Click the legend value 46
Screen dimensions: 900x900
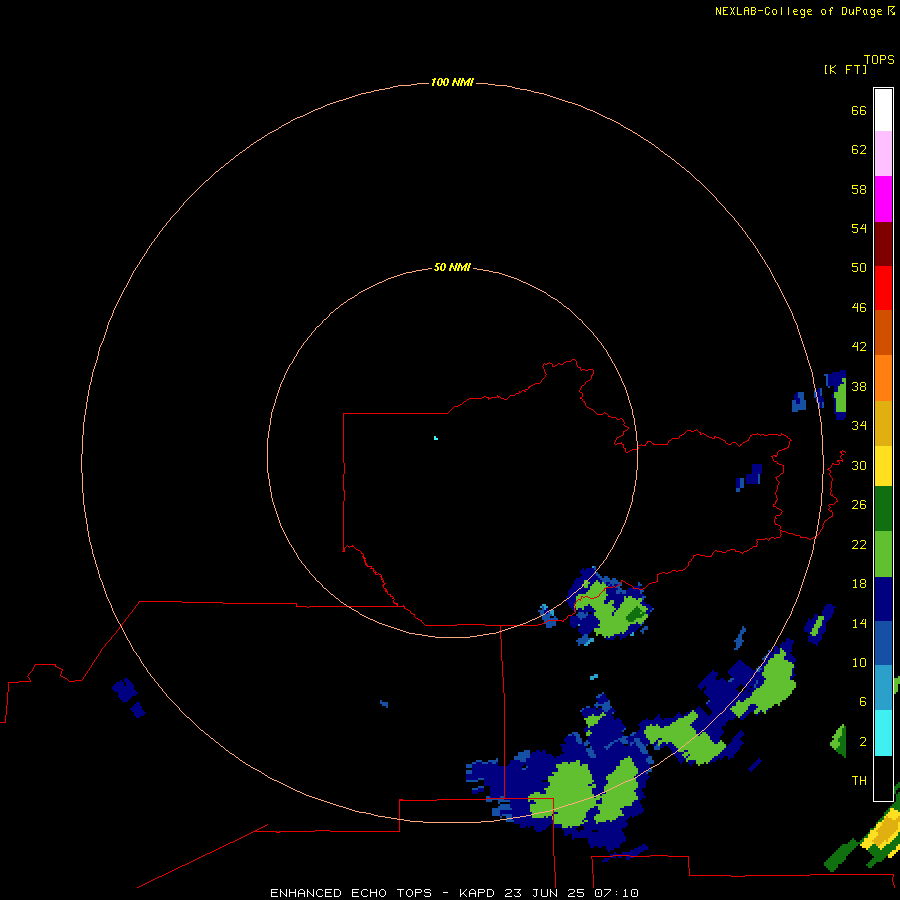(859, 308)
